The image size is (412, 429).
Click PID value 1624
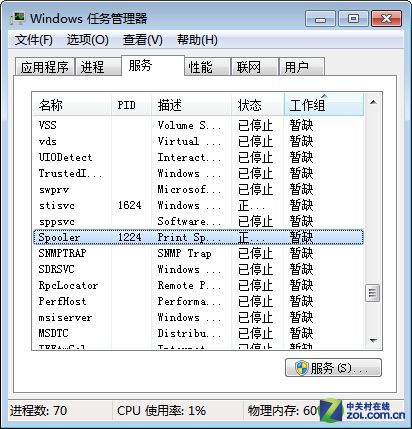[130, 205]
